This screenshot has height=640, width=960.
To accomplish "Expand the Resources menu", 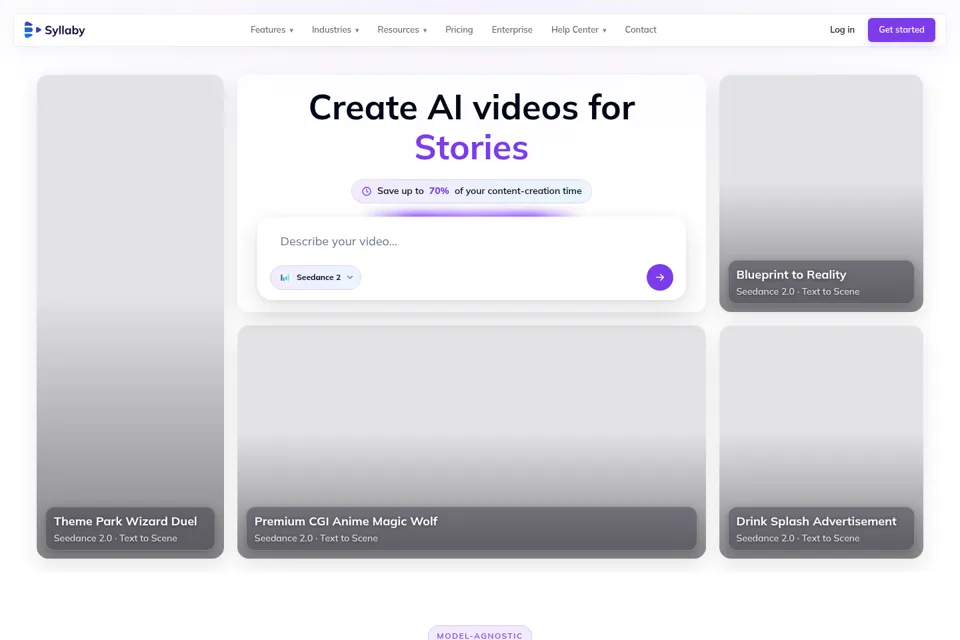I will point(402,29).
